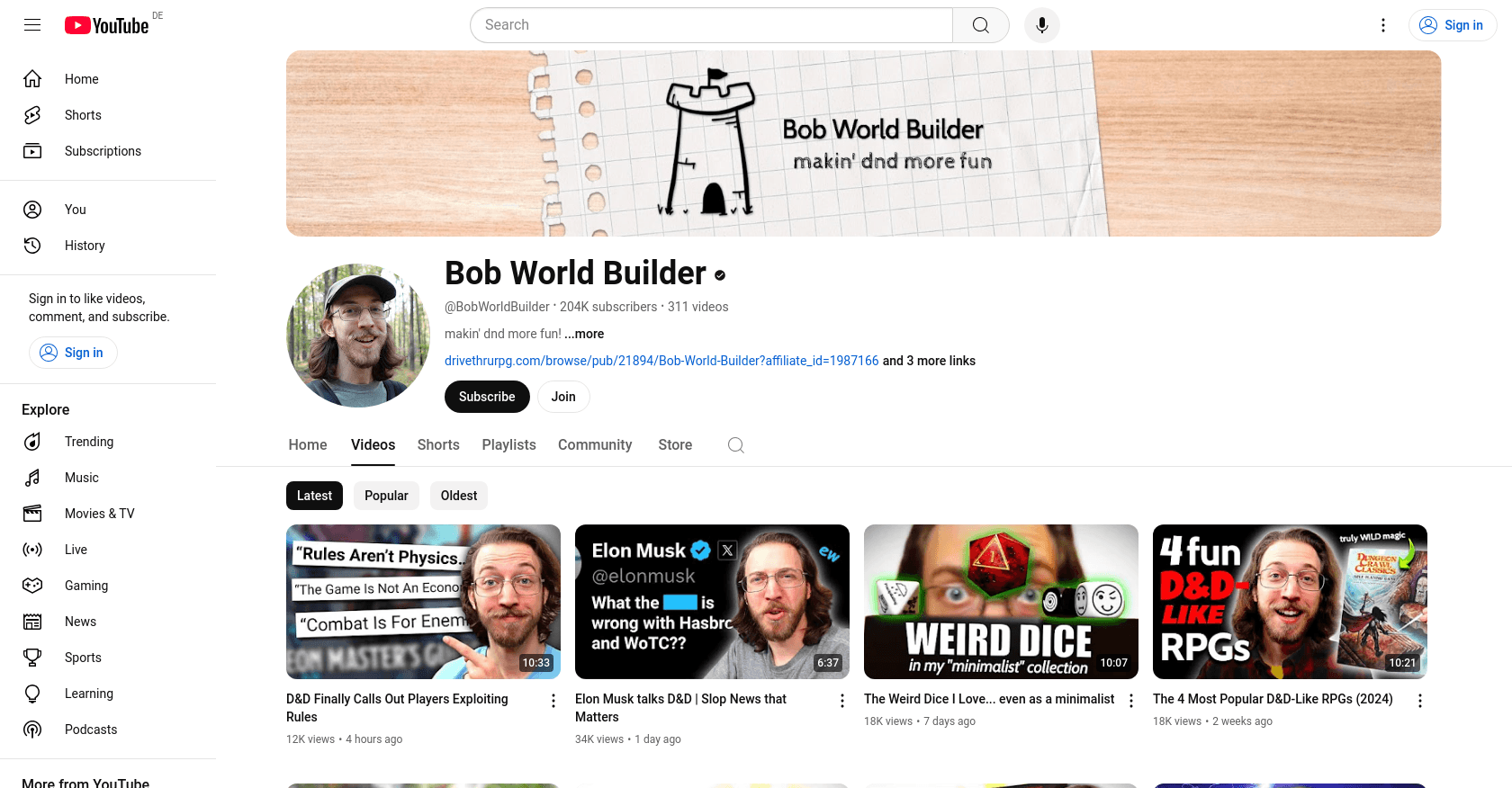
Task: Switch to the Community tab
Action: (595, 445)
